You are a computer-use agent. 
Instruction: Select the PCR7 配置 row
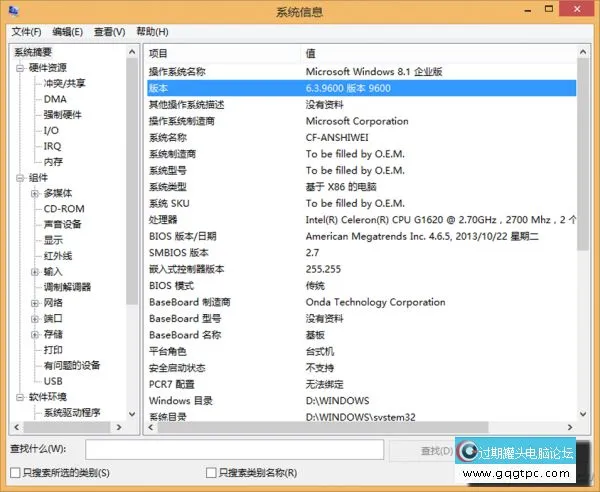[362, 384]
